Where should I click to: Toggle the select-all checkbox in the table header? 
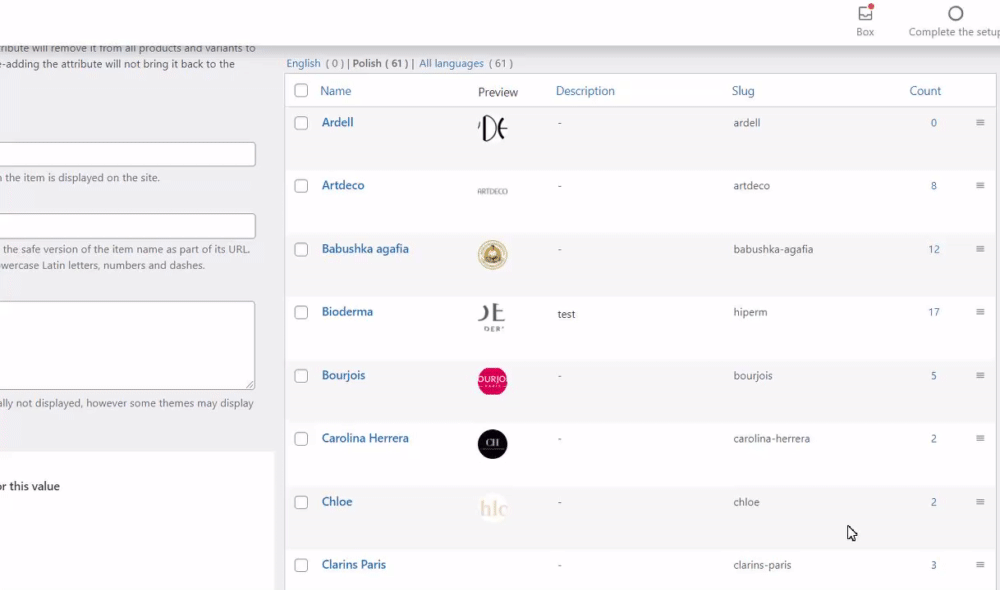point(301,91)
